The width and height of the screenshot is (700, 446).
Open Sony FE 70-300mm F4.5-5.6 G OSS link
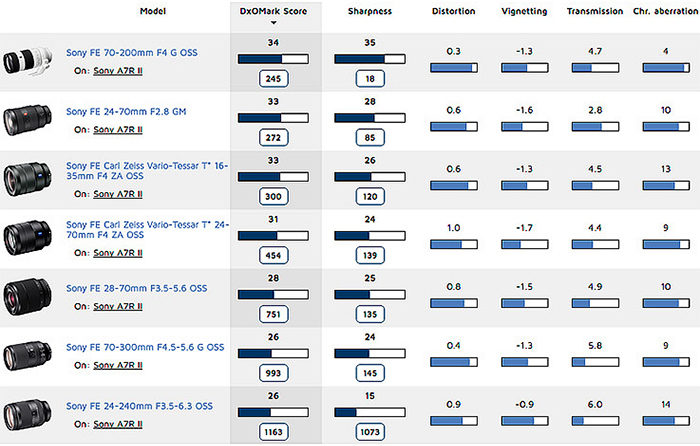click(145, 347)
